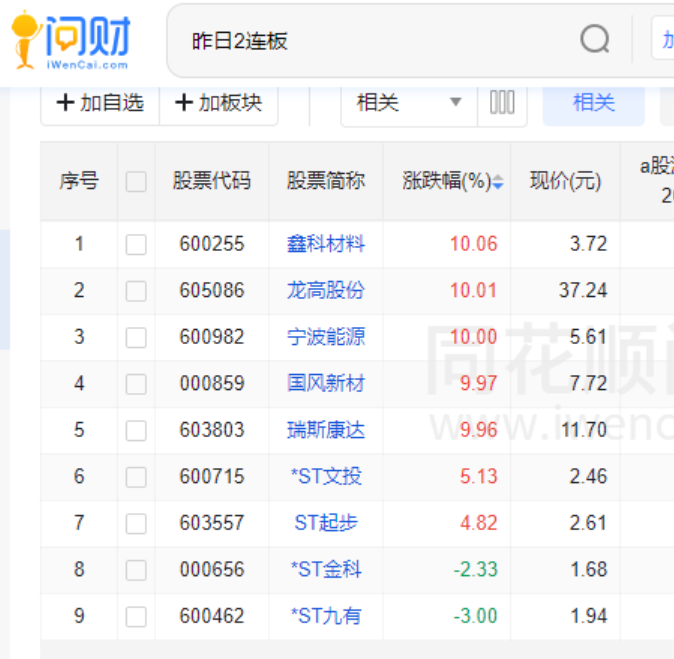Check the box for 600715 row
The height and width of the screenshot is (659, 674).
click(136, 477)
